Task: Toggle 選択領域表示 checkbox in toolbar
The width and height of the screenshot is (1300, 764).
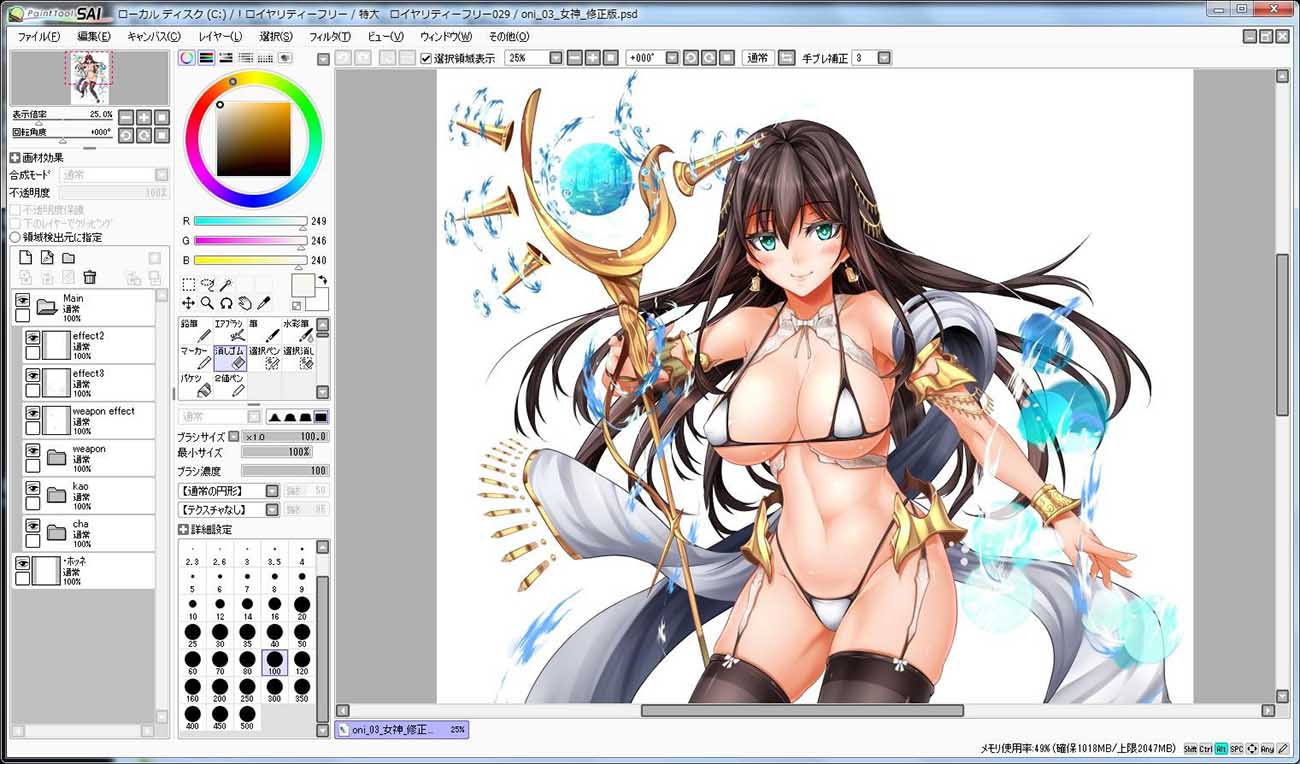Action: (x=427, y=58)
